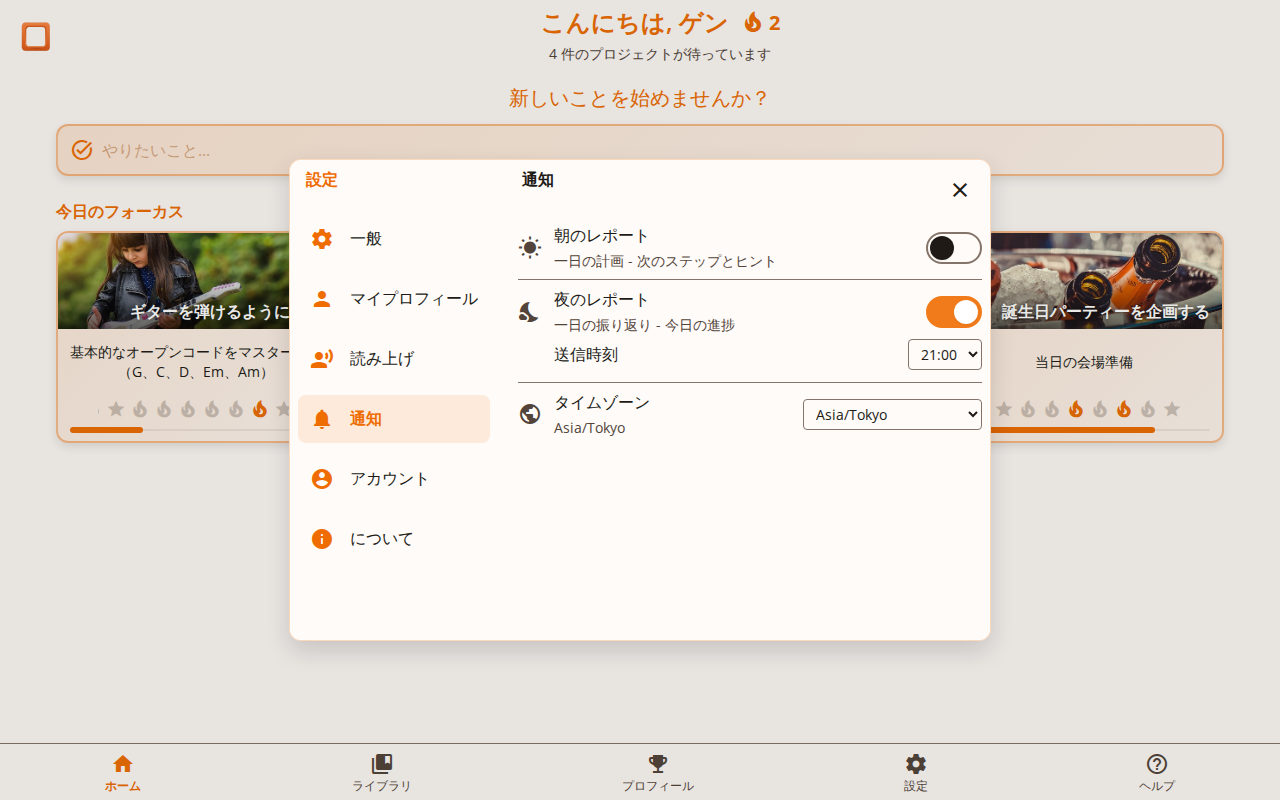Click 4 件のプロジェクトが待っています text
Viewport: 1280px width, 800px height.
(660, 54)
